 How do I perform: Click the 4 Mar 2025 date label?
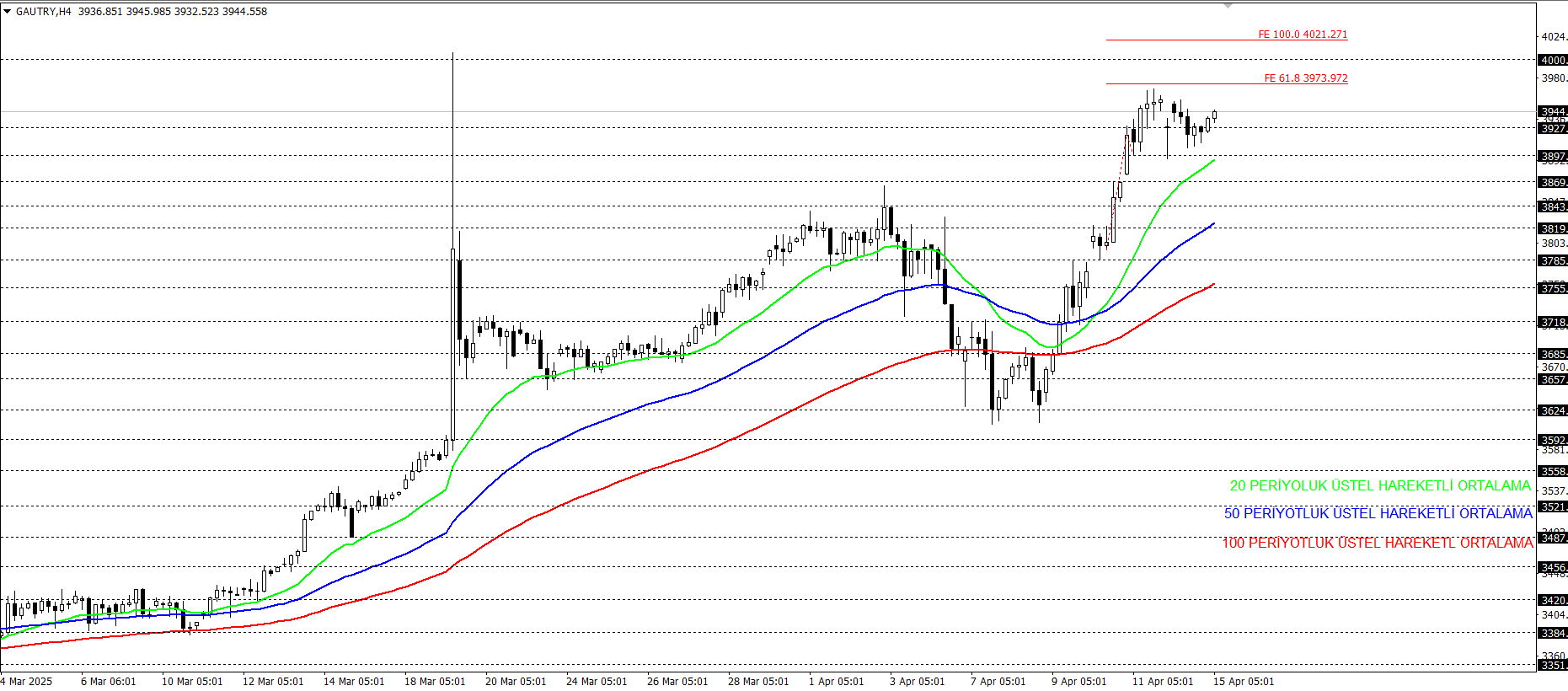click(x=26, y=681)
